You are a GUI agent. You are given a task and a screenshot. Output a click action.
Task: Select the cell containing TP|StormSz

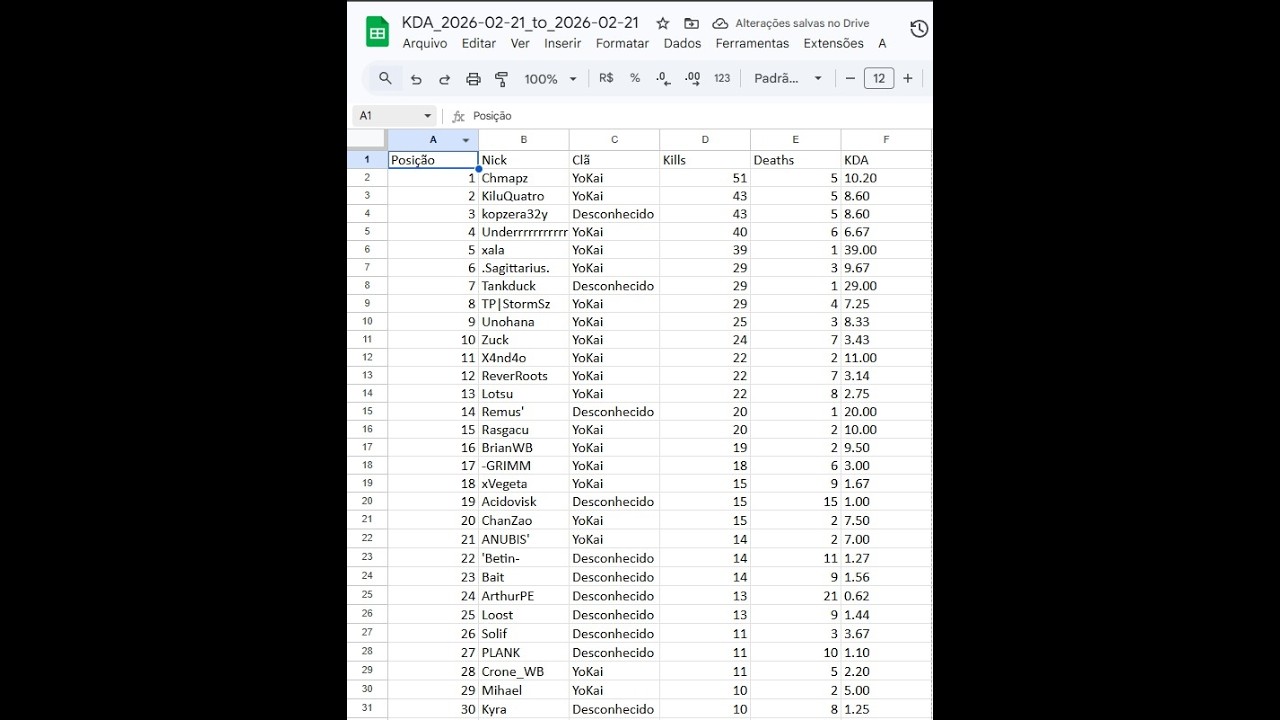point(523,304)
